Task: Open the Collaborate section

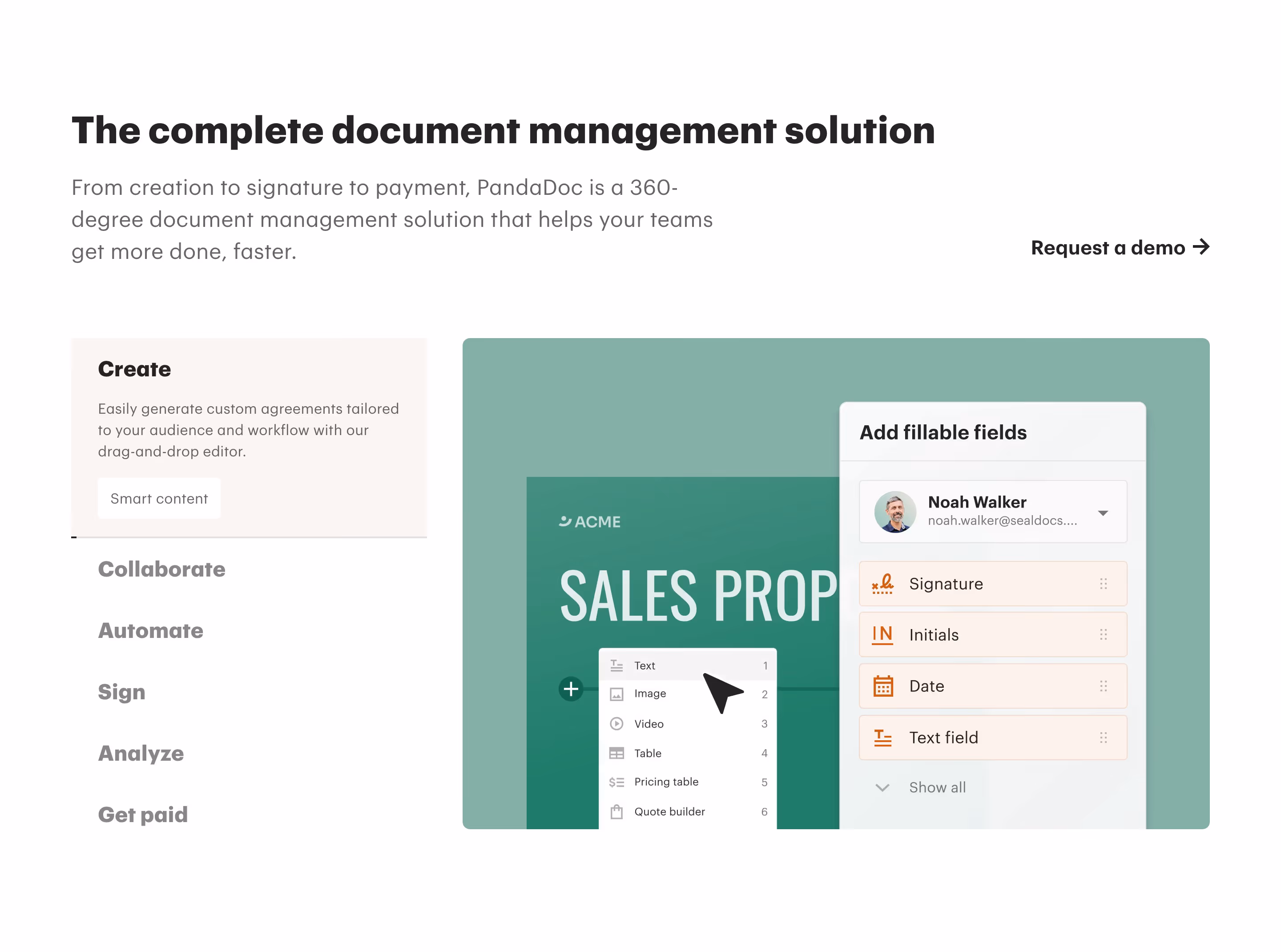Action: [x=161, y=569]
